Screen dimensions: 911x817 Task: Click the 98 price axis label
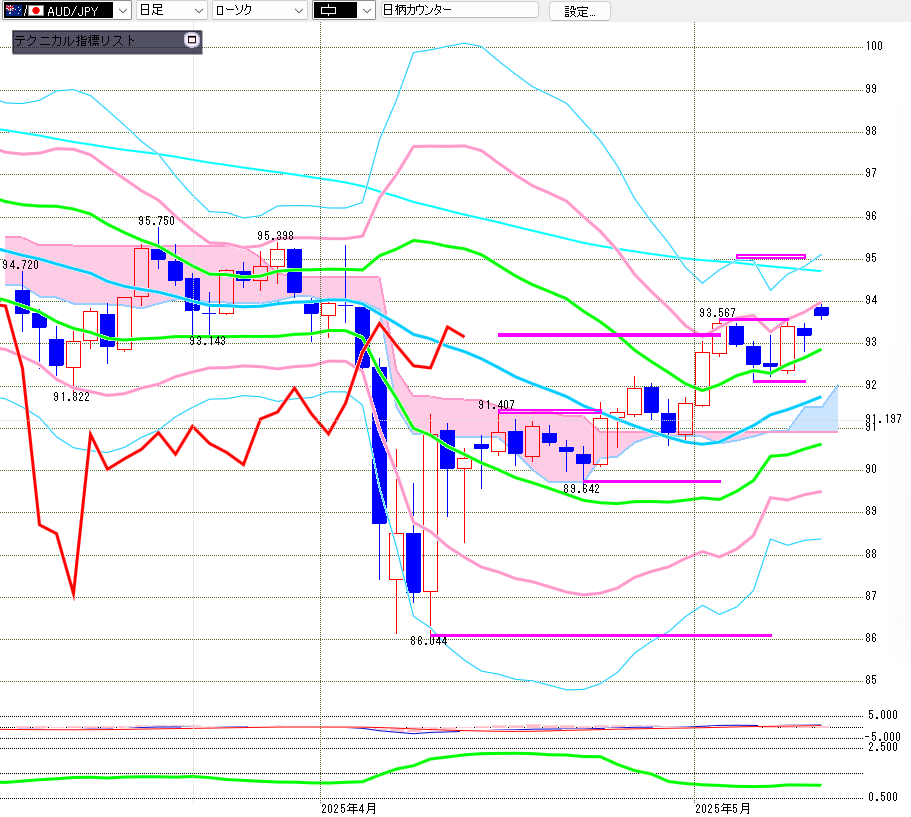(x=871, y=131)
